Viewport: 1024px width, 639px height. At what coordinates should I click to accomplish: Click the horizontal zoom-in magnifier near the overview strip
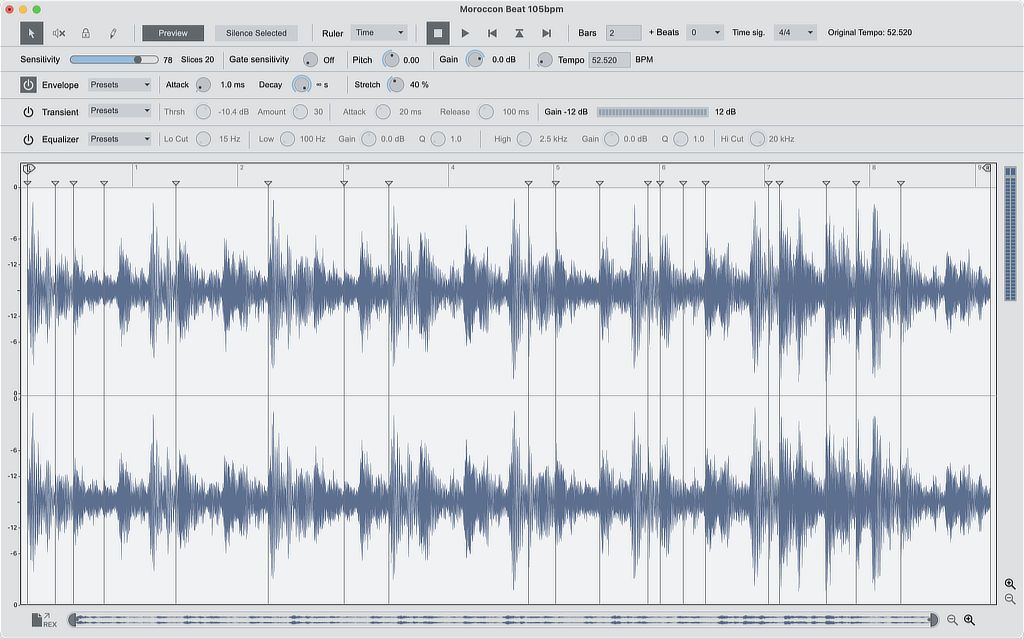tap(969, 618)
